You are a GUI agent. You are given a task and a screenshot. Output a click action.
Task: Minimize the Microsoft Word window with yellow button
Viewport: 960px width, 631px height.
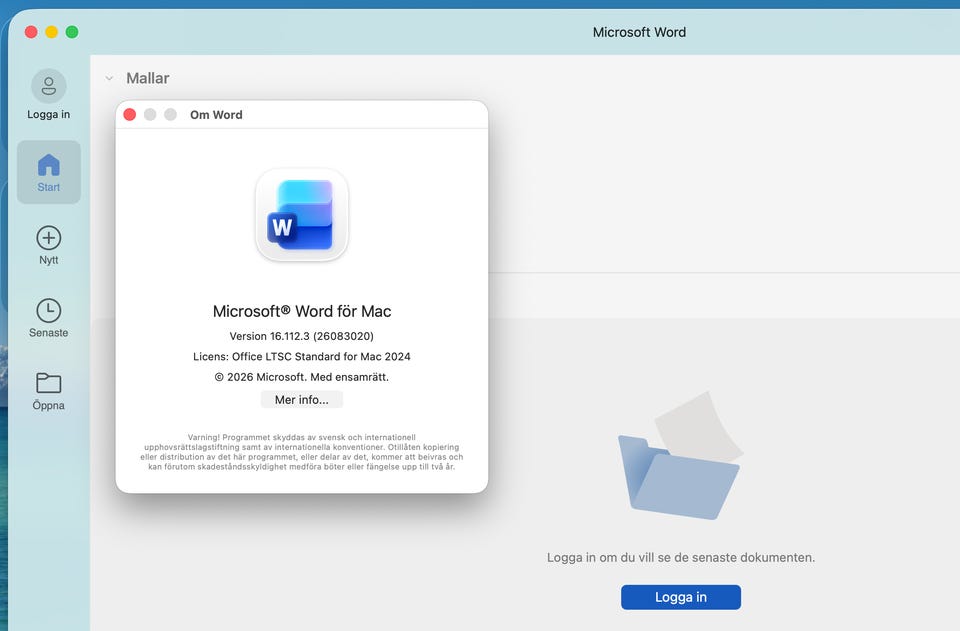(x=51, y=32)
